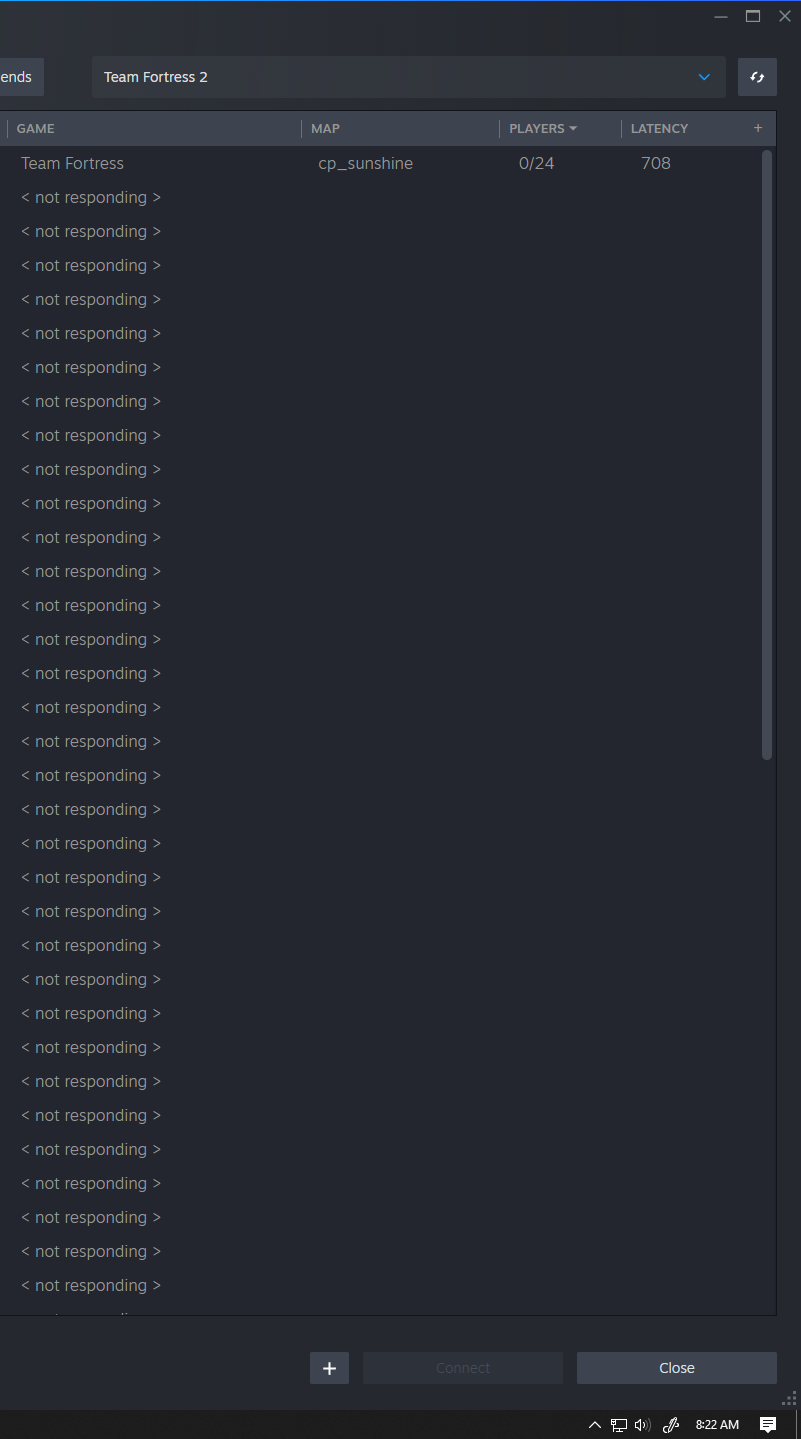801x1439 pixels.
Task: Click the volume speaker tray icon
Action: click(x=643, y=1425)
